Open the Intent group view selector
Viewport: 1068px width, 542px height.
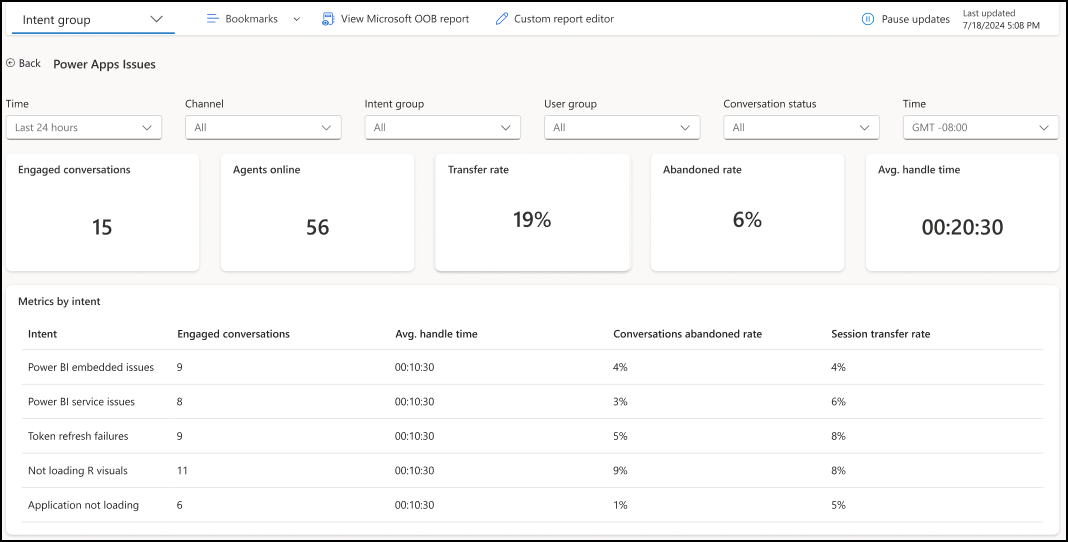coord(92,19)
